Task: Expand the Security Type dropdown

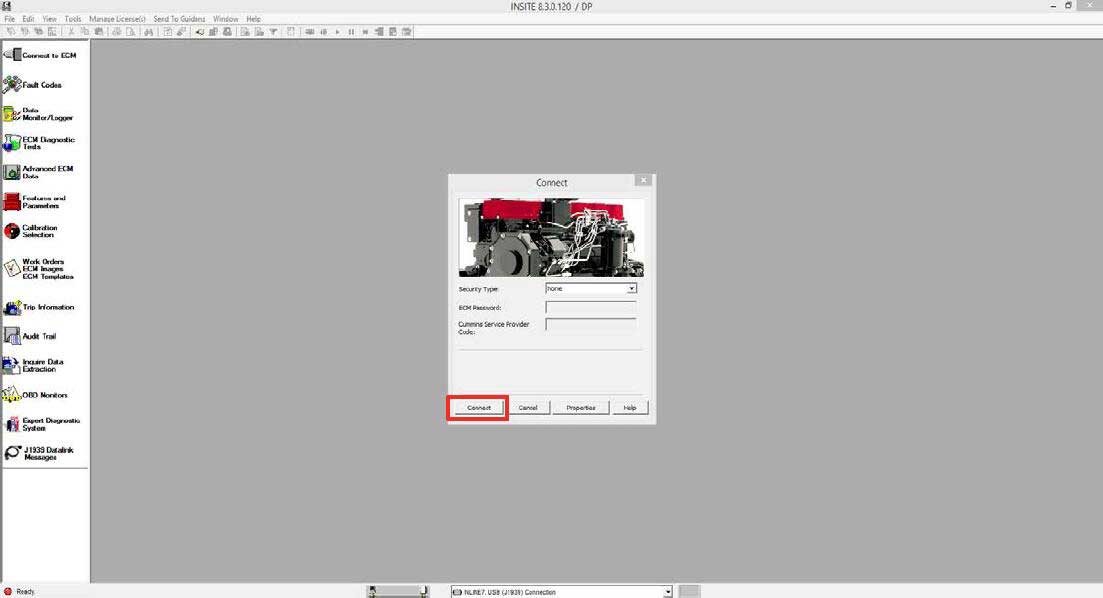Action: (x=632, y=288)
